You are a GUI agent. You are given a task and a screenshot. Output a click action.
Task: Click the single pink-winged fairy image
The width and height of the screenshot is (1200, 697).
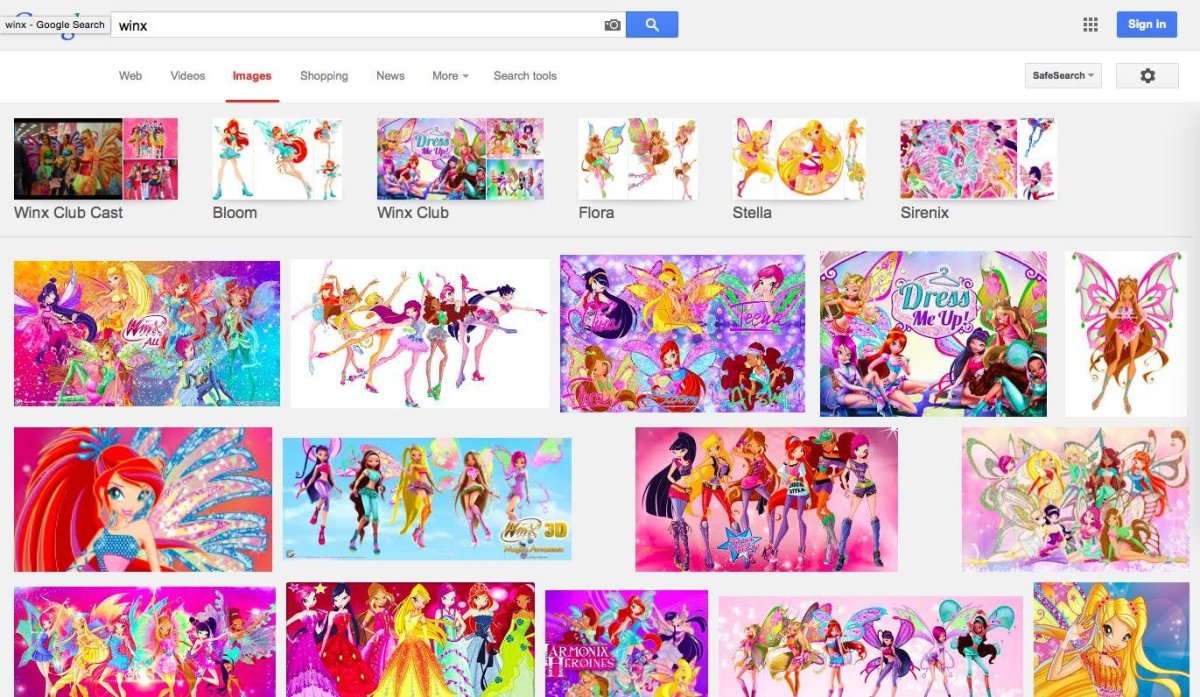1126,334
